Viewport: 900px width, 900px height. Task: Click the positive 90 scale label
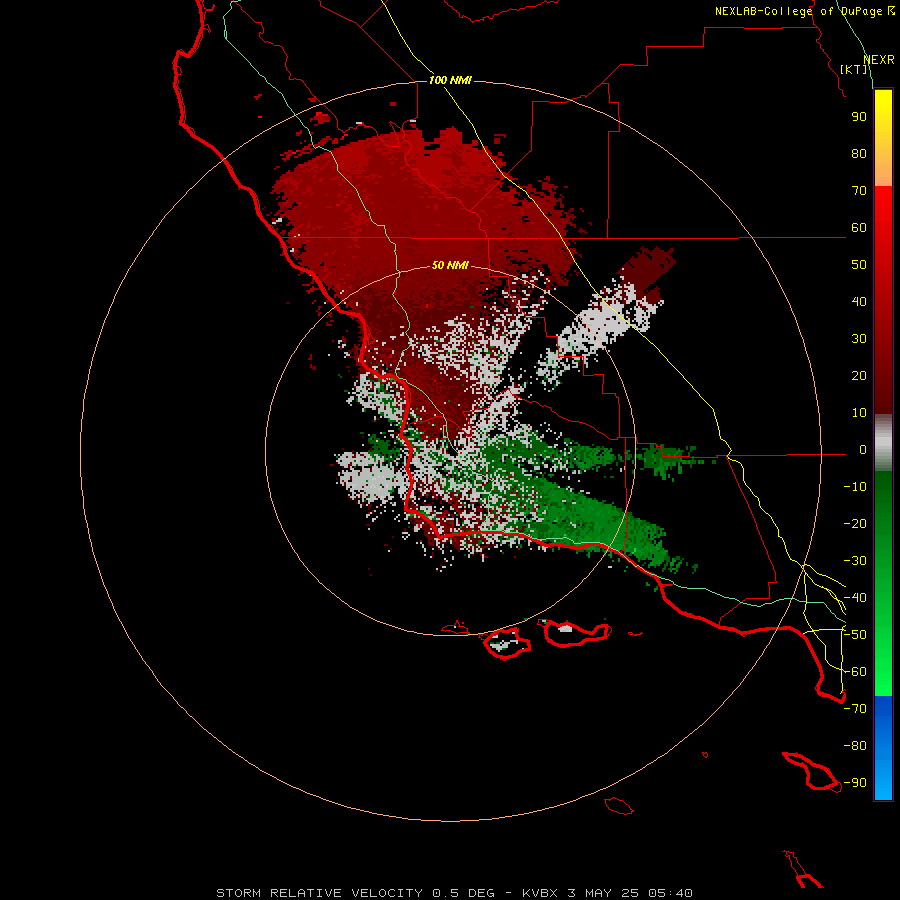(x=859, y=117)
